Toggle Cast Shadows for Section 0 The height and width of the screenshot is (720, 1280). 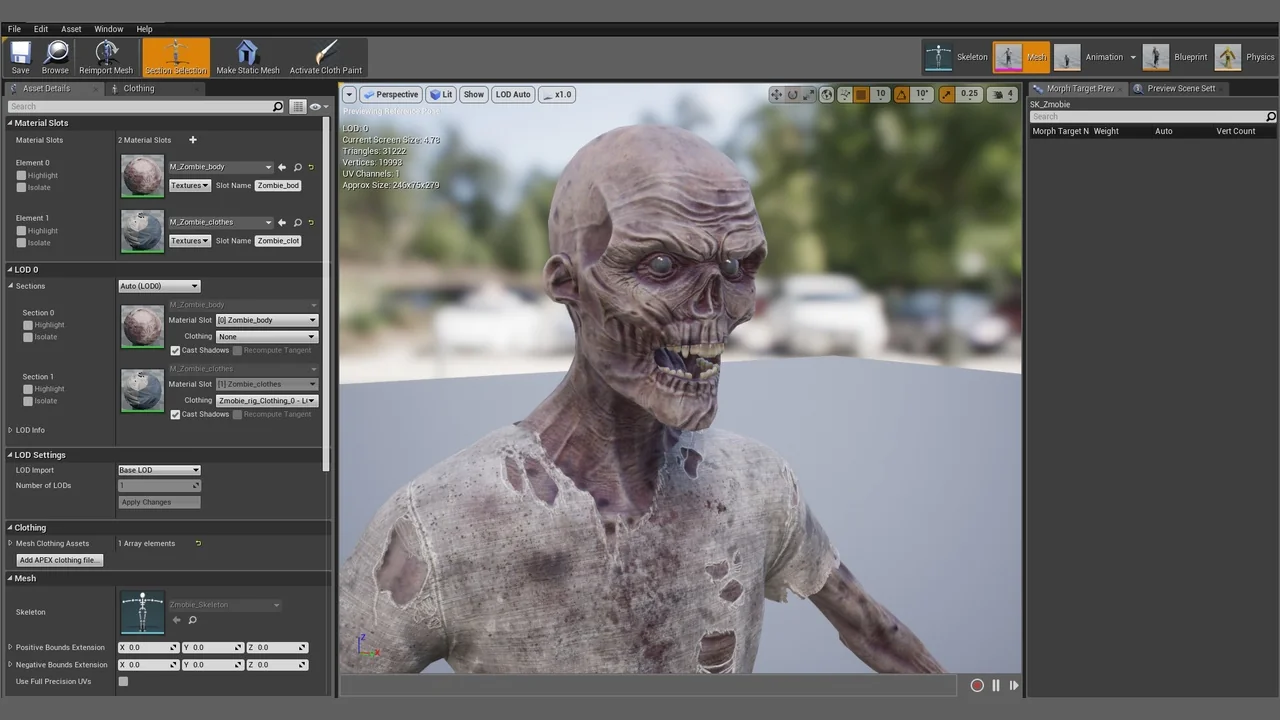175,351
